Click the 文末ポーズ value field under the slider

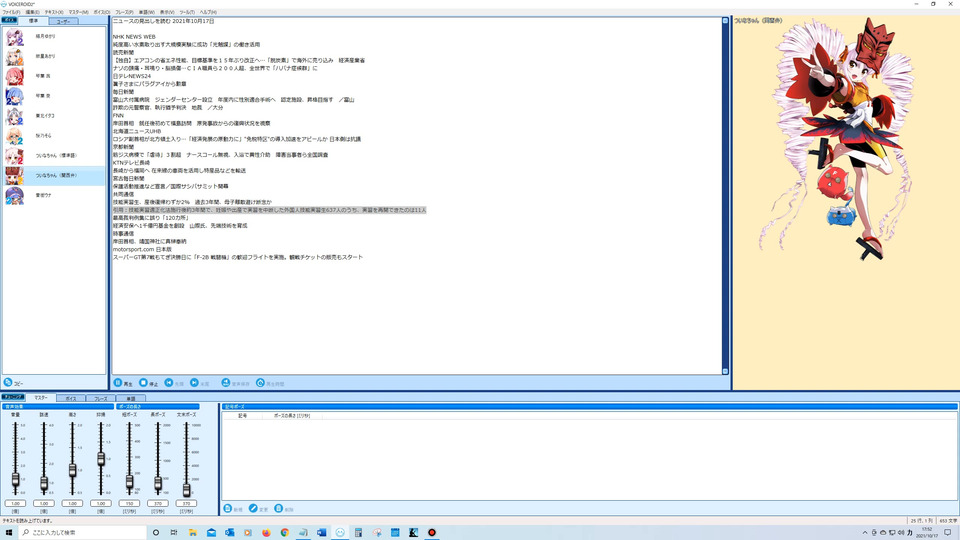tap(186, 503)
